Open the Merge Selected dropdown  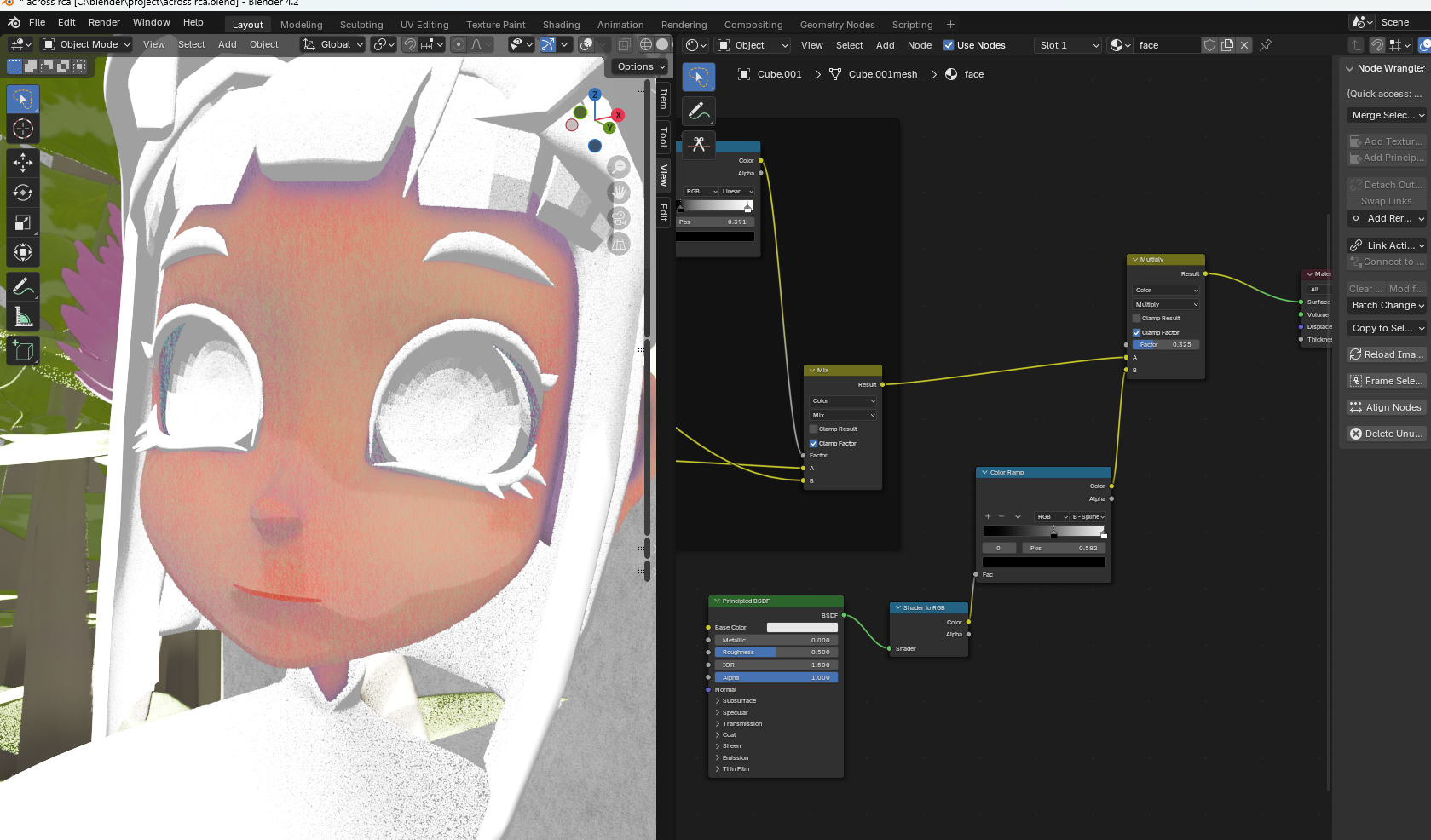(x=1387, y=115)
